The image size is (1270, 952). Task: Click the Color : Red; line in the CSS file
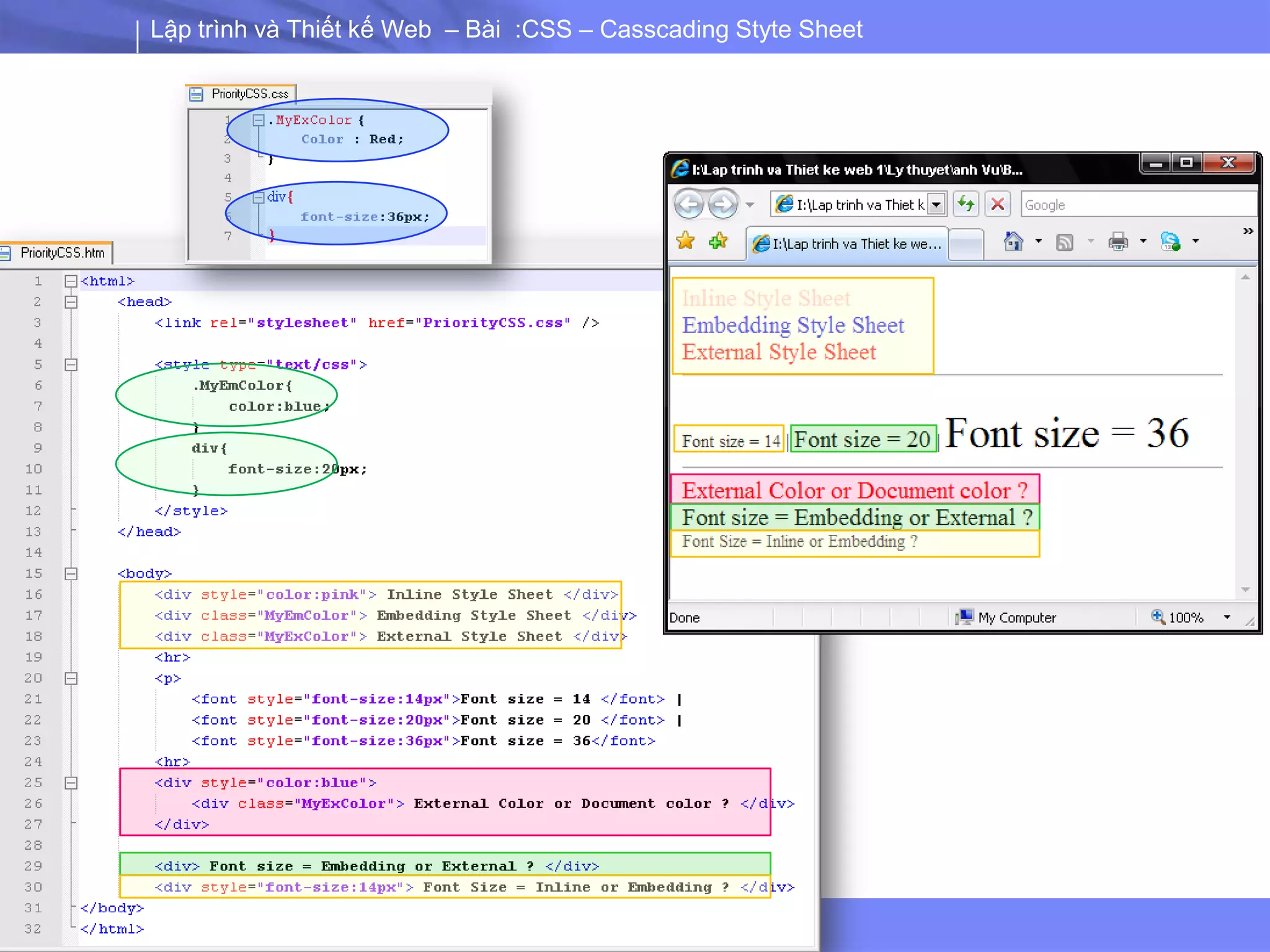coord(352,139)
